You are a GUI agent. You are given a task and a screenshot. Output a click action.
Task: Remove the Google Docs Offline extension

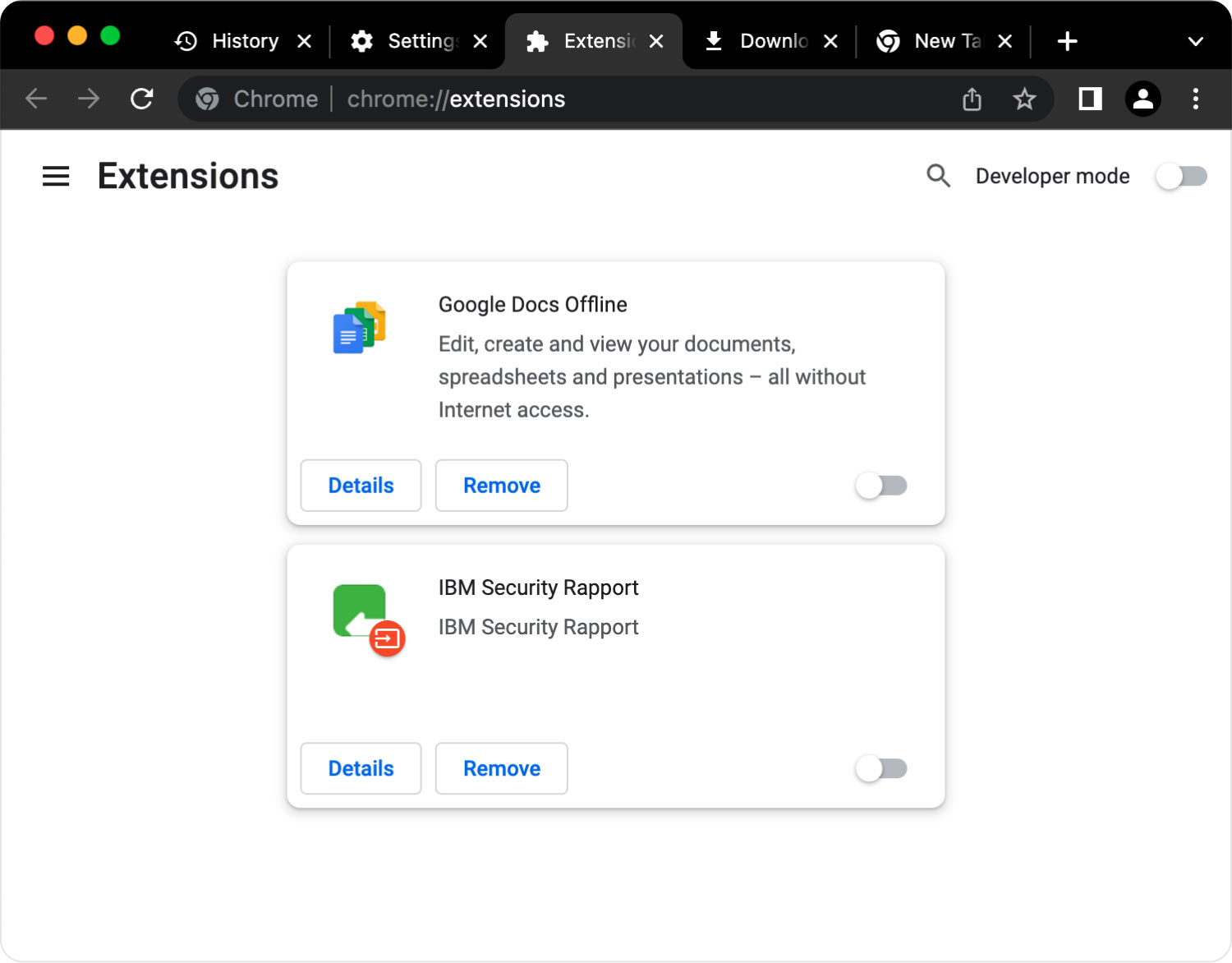click(501, 486)
